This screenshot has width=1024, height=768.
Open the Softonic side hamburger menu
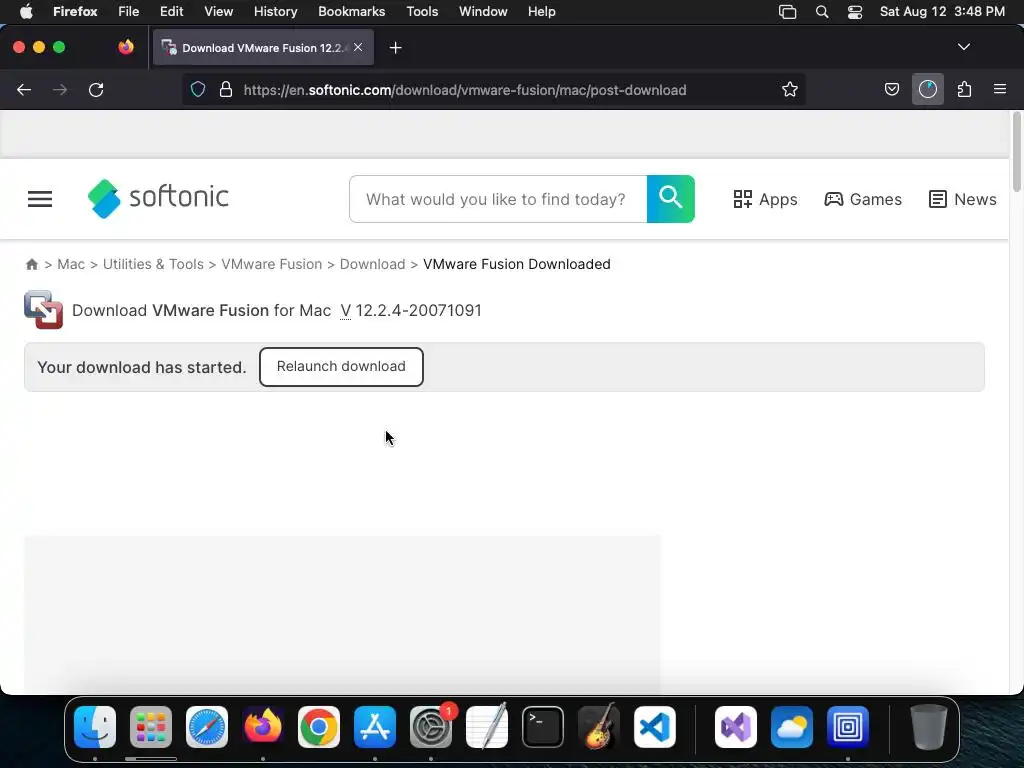[x=40, y=199]
